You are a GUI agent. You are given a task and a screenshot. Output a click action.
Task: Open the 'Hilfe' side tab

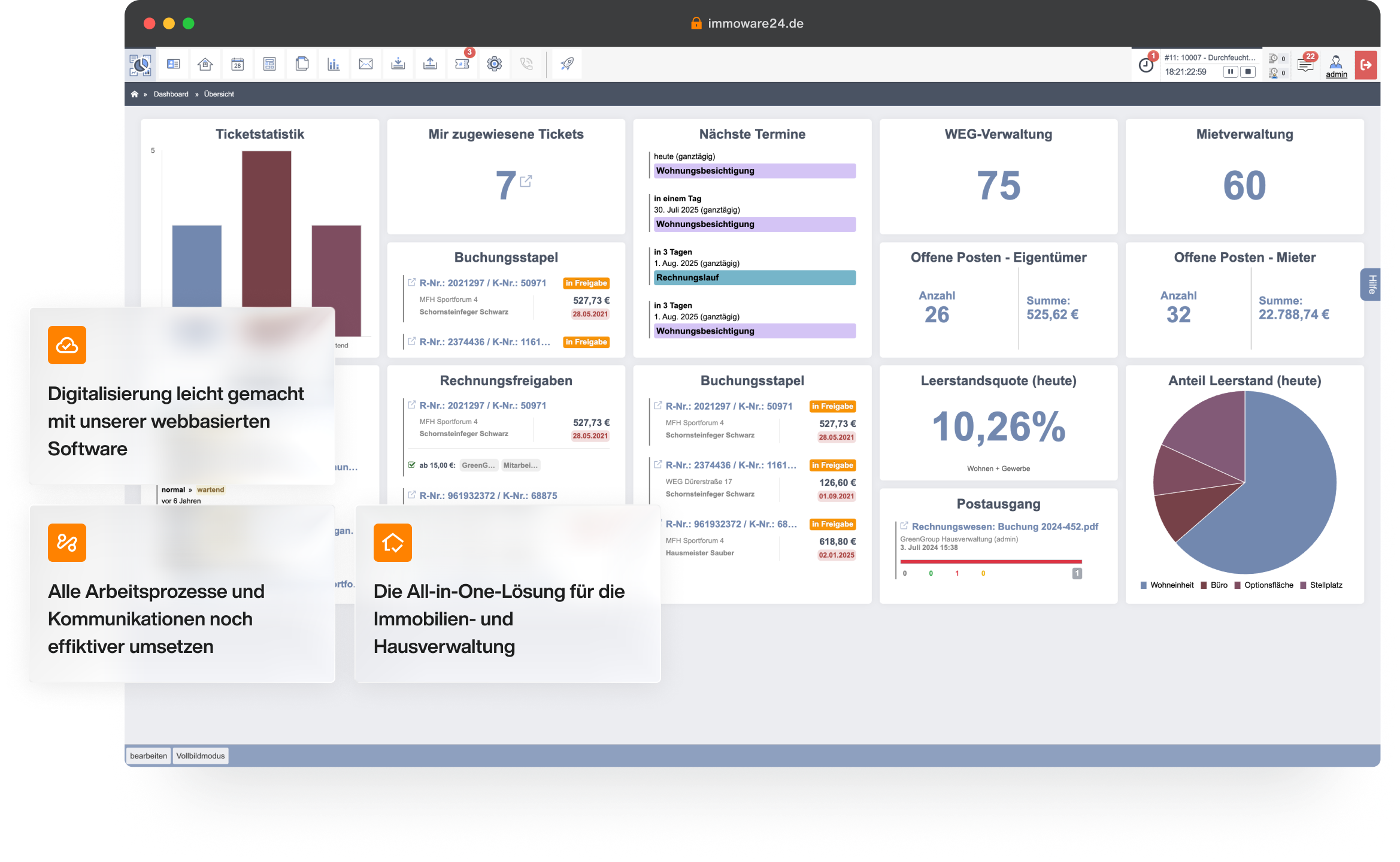coord(1371,284)
